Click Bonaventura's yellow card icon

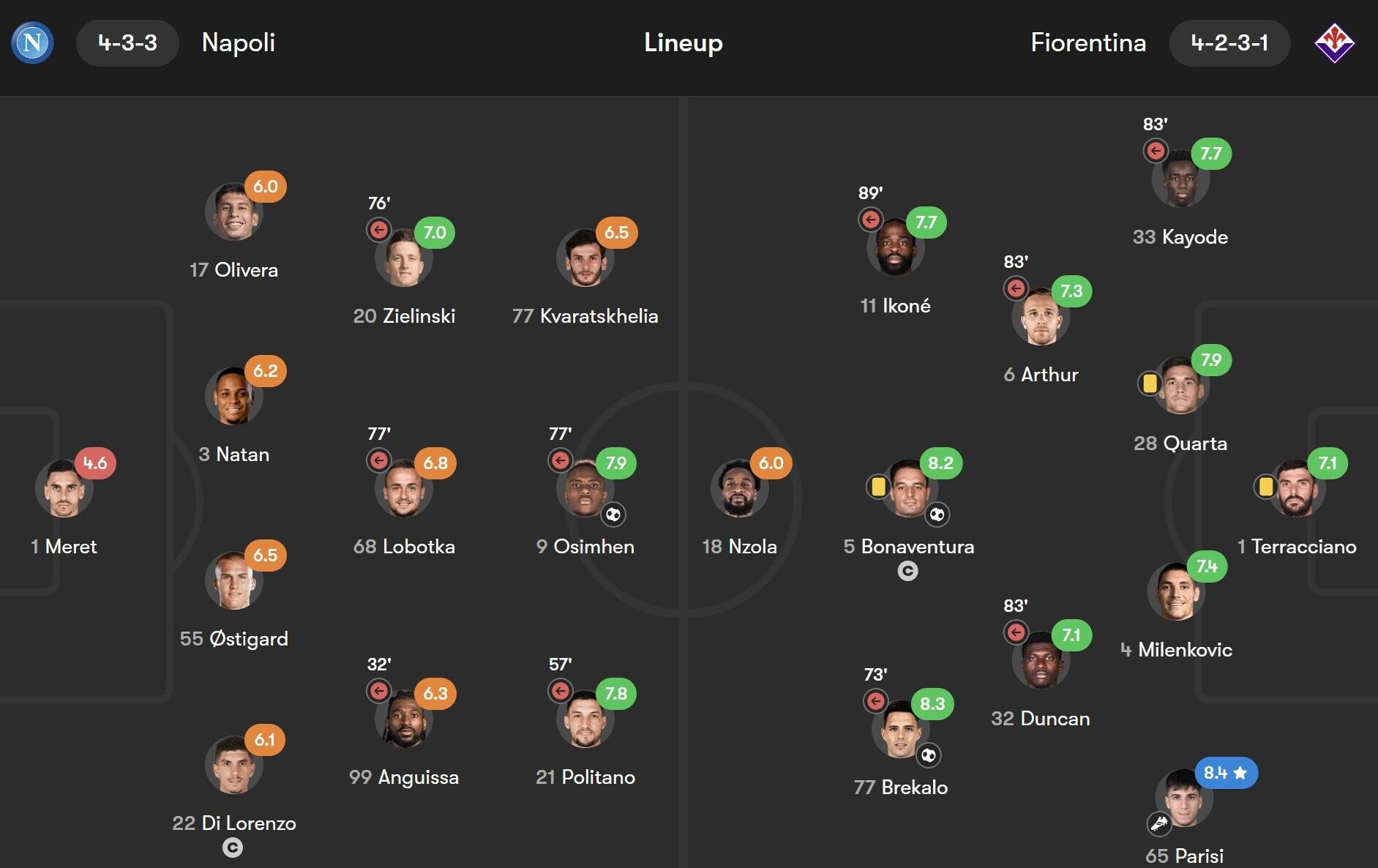tap(878, 487)
